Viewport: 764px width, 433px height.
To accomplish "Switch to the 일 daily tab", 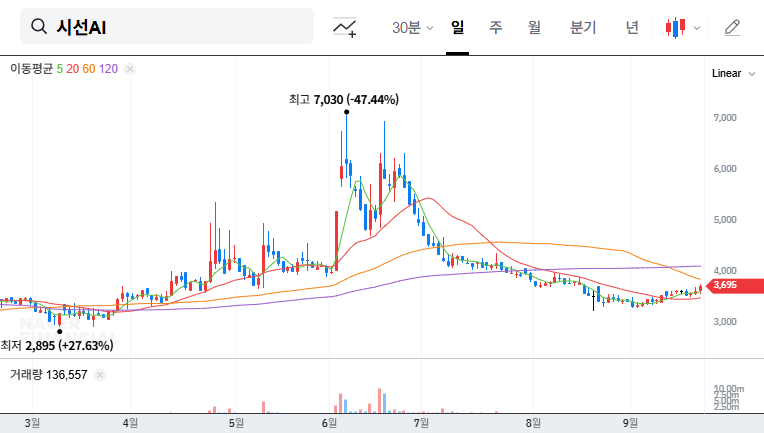I will (x=457, y=27).
